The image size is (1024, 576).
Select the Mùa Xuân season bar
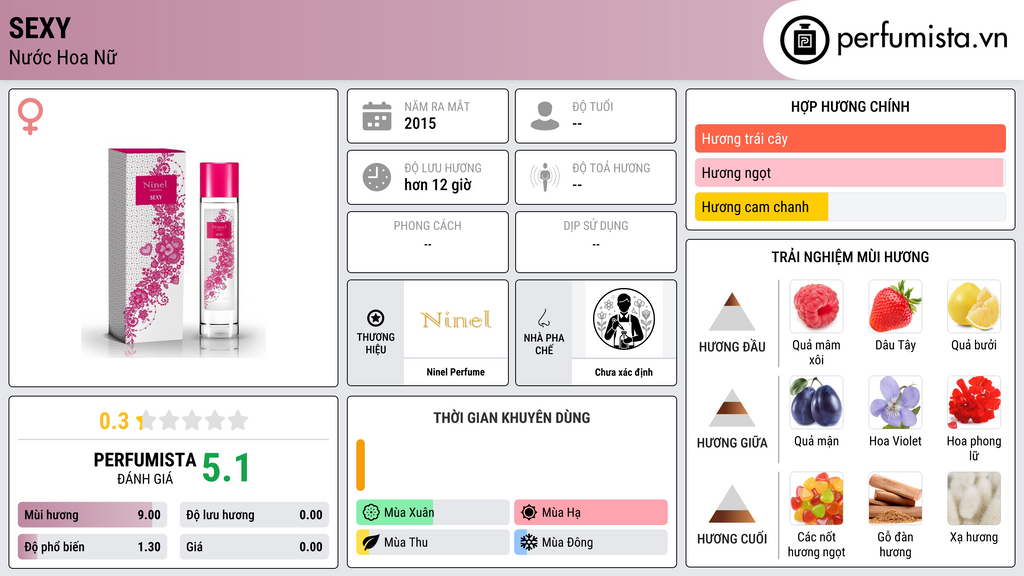[x=432, y=513]
